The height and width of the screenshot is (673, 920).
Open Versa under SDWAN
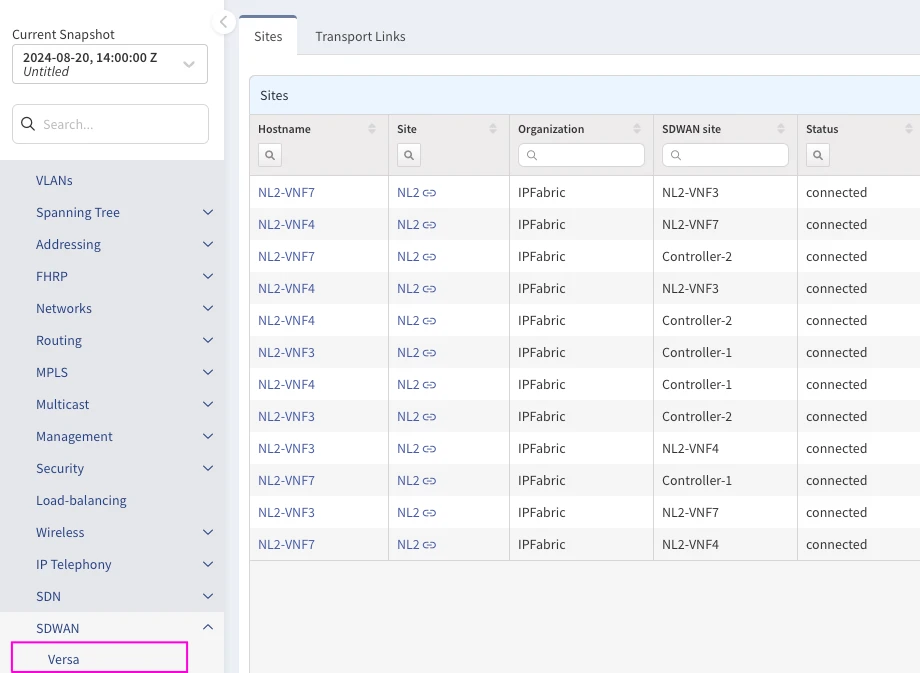pyautogui.click(x=64, y=659)
